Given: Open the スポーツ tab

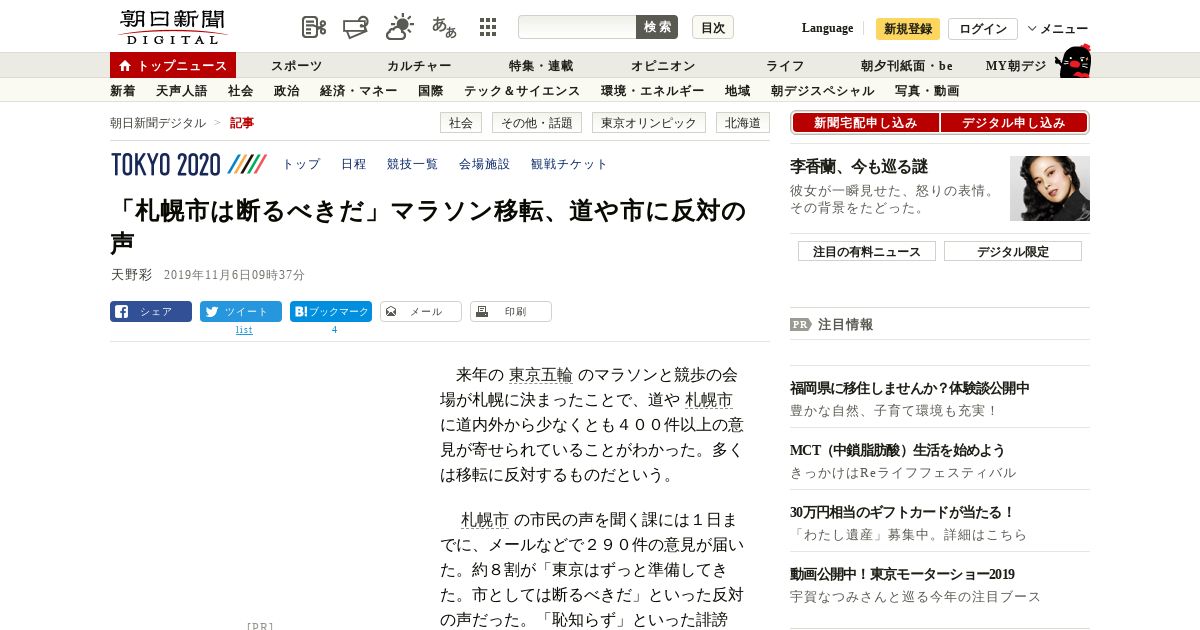Looking at the screenshot, I should [x=297, y=66].
